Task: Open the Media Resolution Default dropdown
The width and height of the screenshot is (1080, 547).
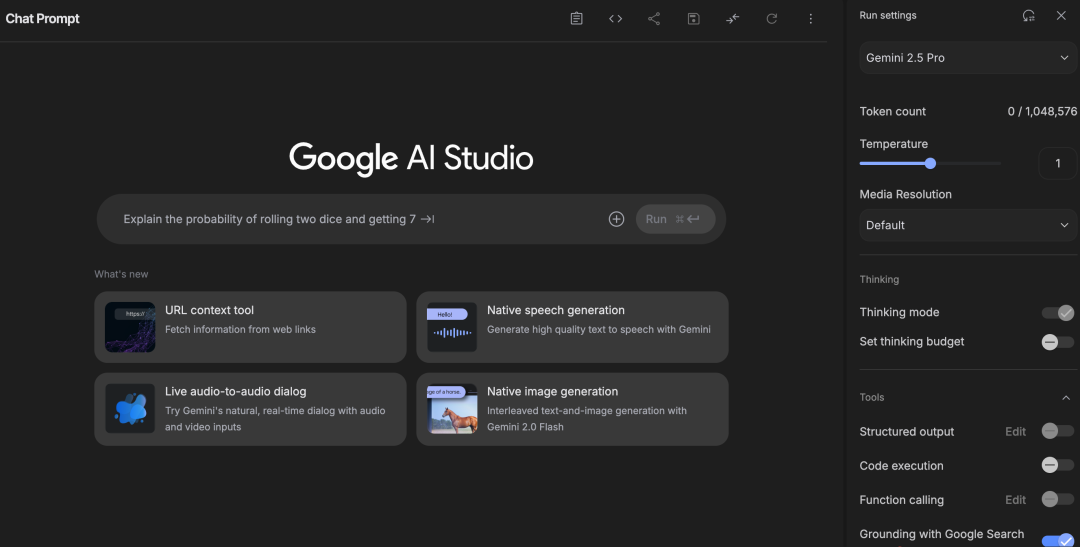Action: tap(967, 226)
